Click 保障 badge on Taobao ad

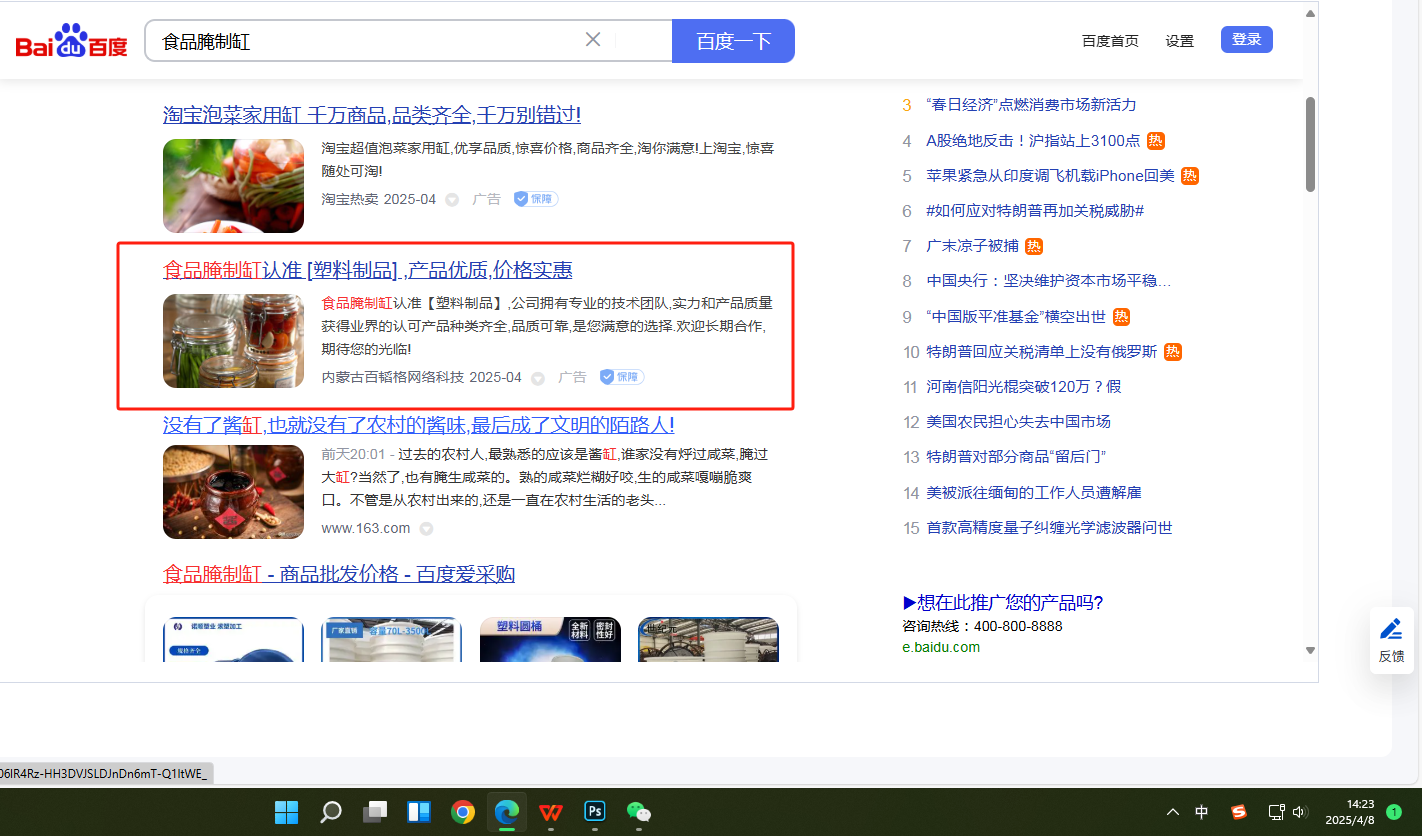point(536,199)
